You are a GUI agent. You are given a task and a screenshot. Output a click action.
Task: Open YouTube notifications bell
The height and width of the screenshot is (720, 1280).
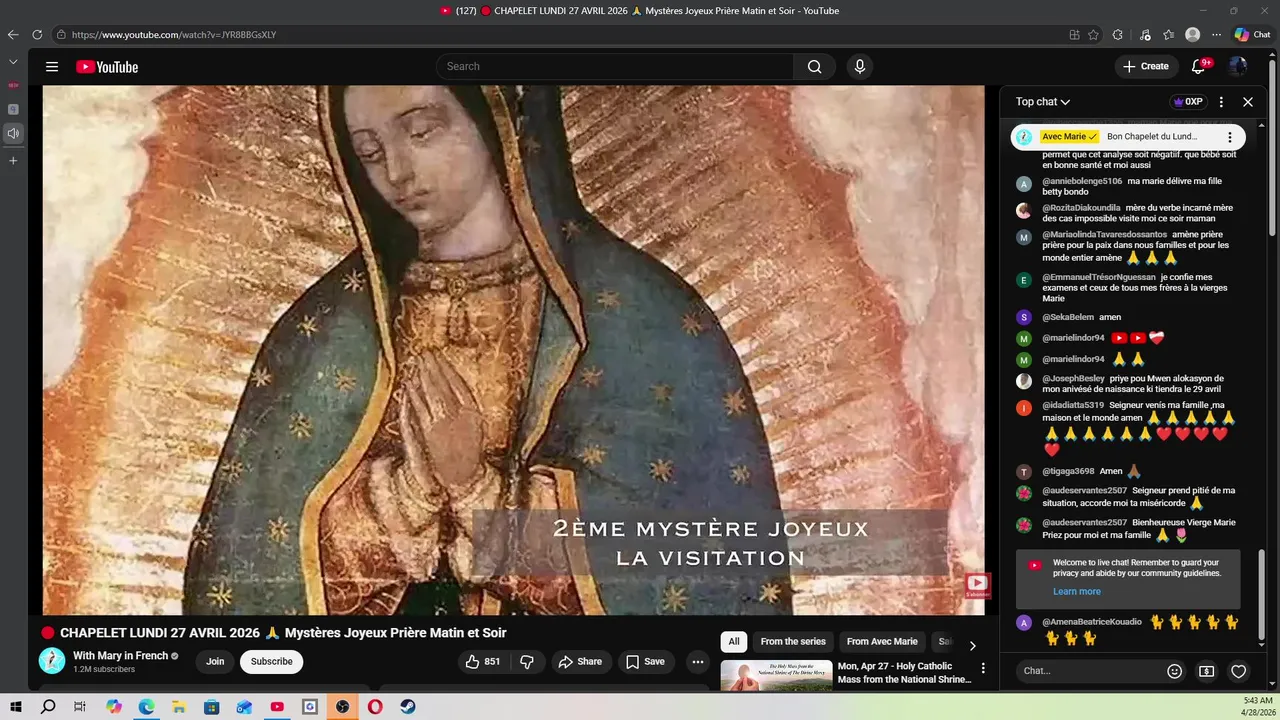pos(1199,66)
